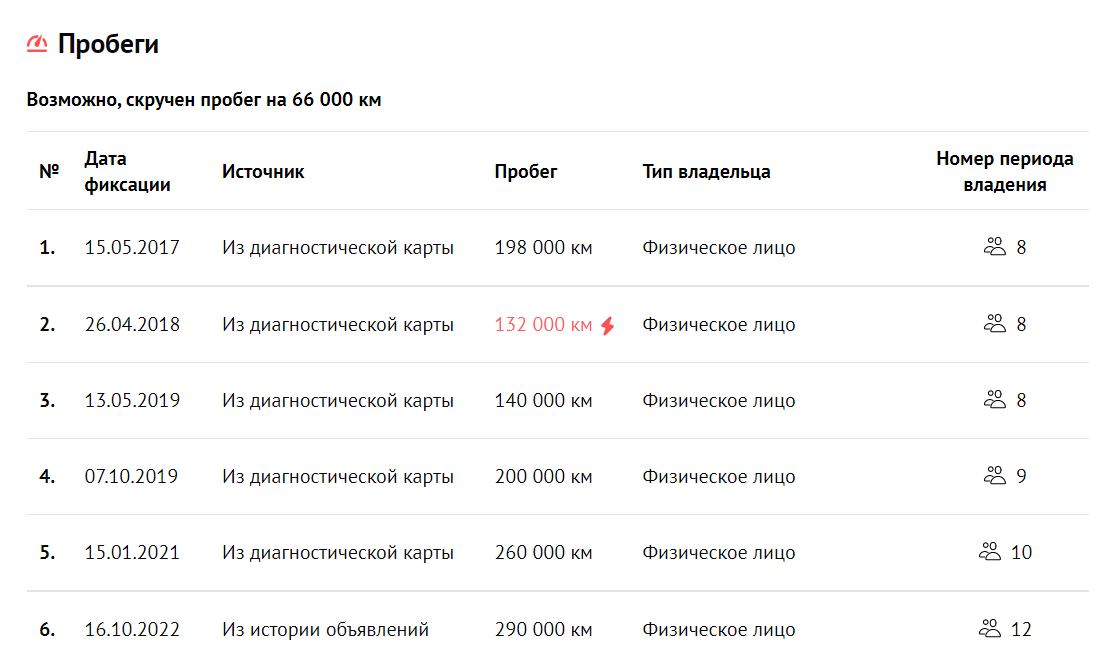Select Физическое лицо in row 4
Screen dimensions: 1116x658
(719, 476)
